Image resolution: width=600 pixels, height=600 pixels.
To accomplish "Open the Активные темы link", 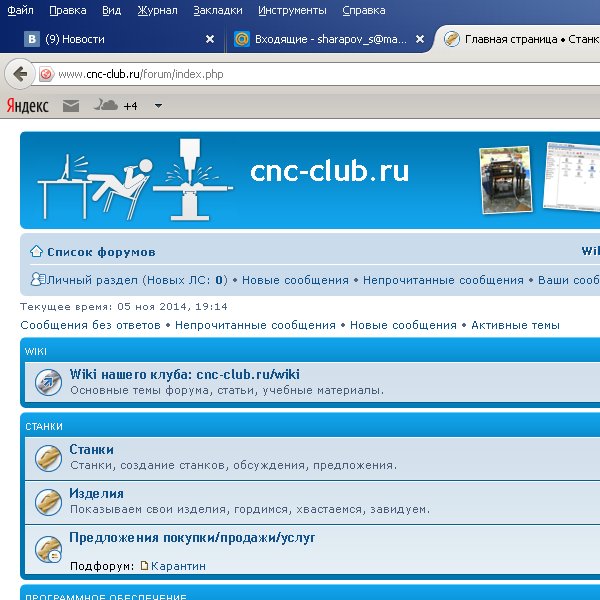I will 515,325.
